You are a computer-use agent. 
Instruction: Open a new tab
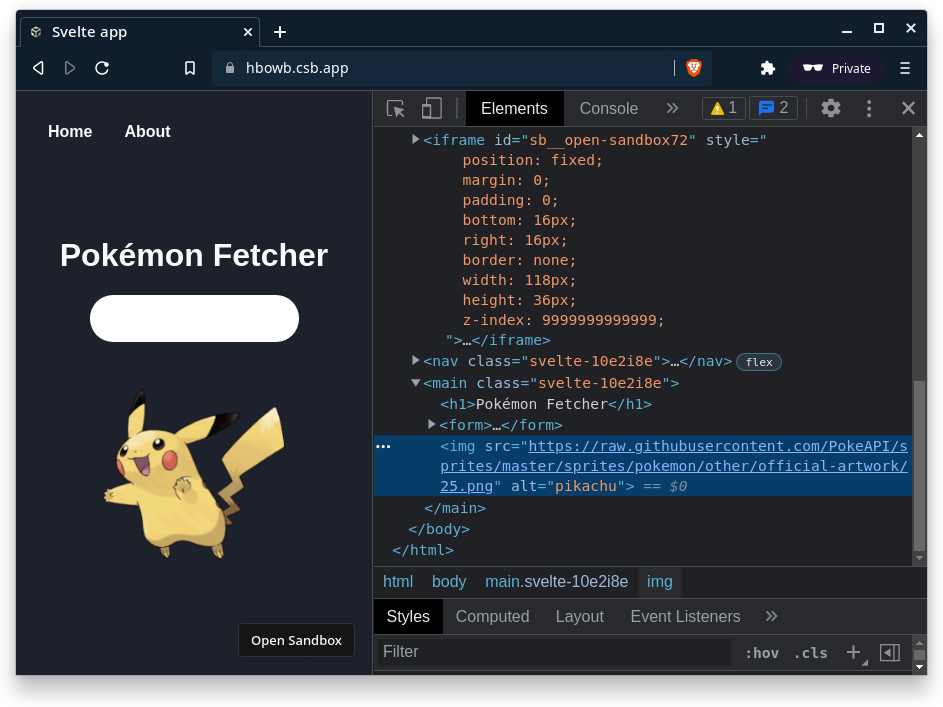pyautogui.click(x=280, y=32)
